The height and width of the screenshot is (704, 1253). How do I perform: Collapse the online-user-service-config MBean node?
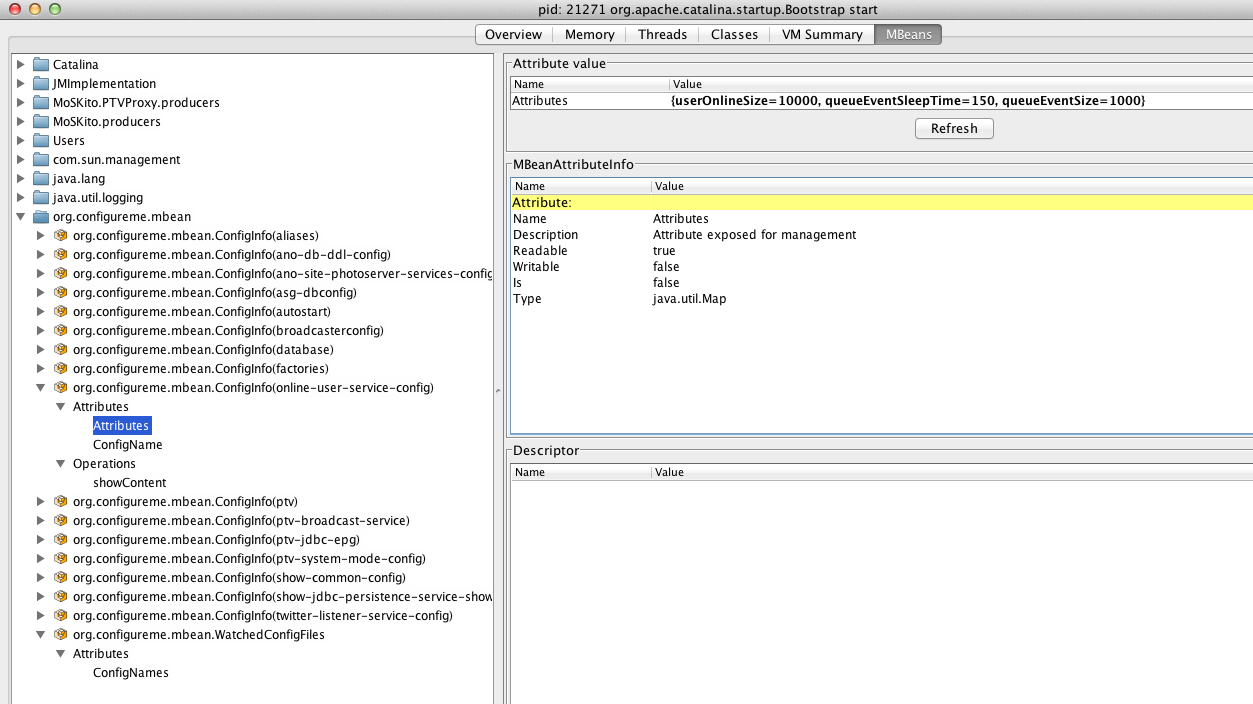click(40, 387)
